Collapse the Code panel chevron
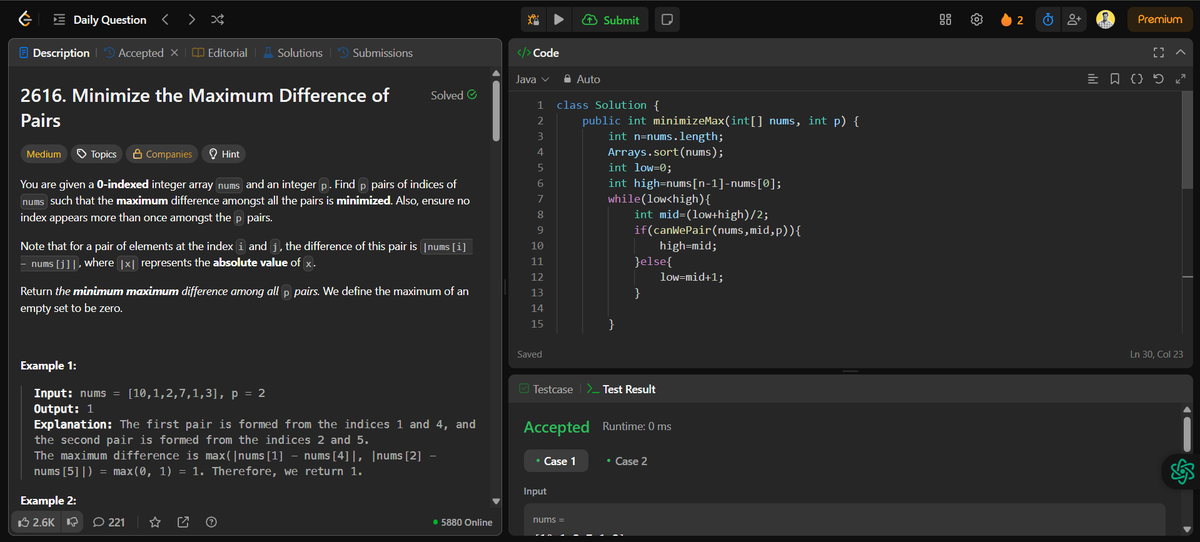Image resolution: width=1200 pixels, height=542 pixels. tap(1180, 53)
